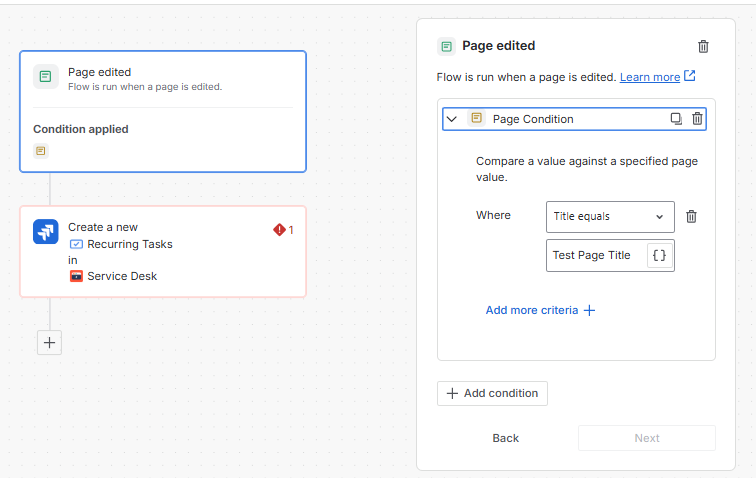Click the Page Condition type icon

click(476, 118)
